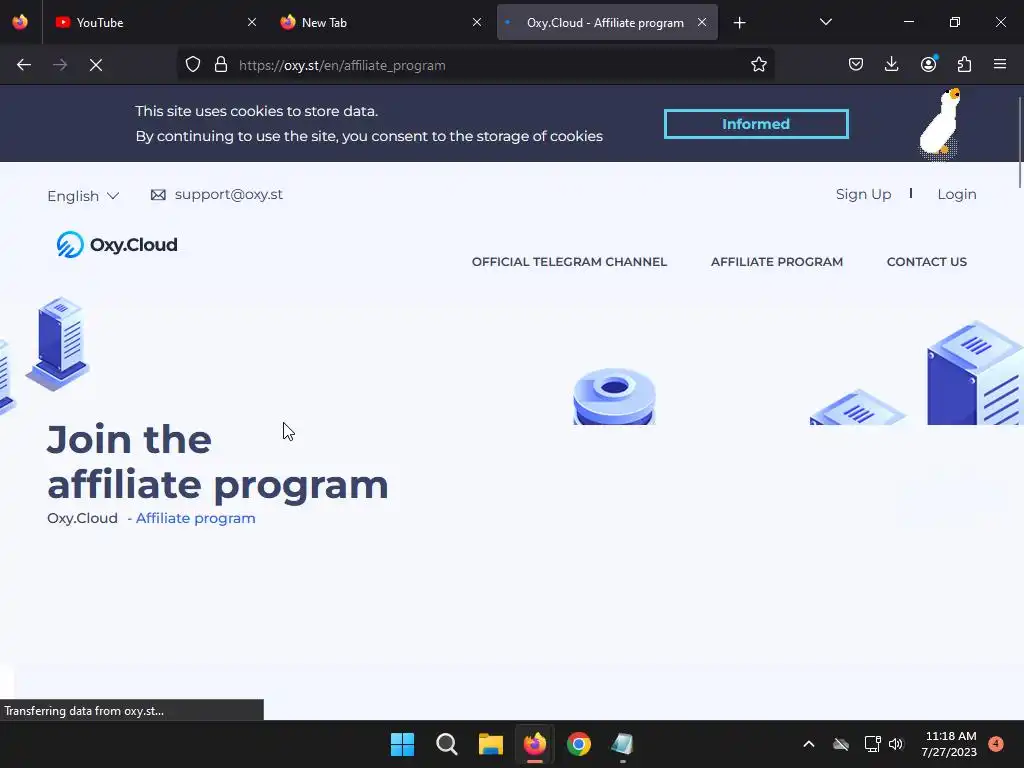Open the tracking protection shield icon

(x=193, y=65)
